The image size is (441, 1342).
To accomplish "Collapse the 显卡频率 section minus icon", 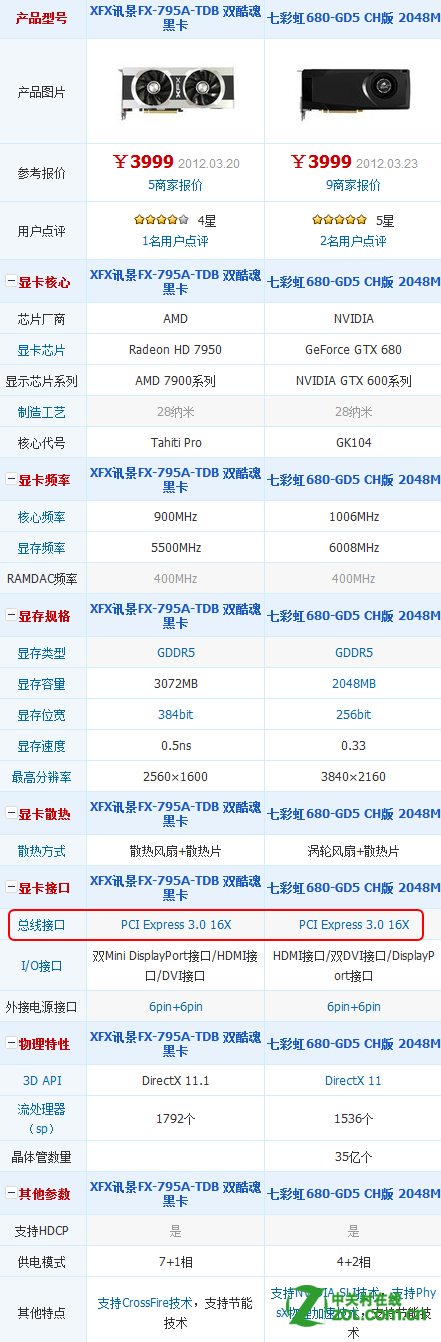I will (11, 480).
